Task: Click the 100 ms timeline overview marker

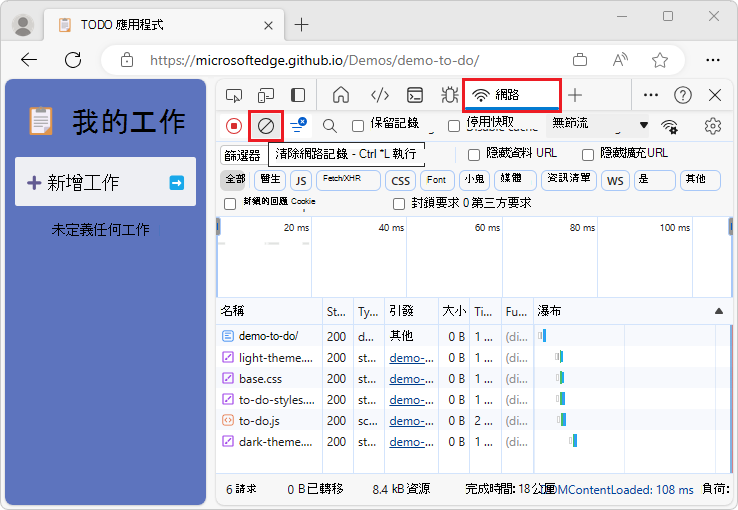Action: pyautogui.click(x=675, y=228)
